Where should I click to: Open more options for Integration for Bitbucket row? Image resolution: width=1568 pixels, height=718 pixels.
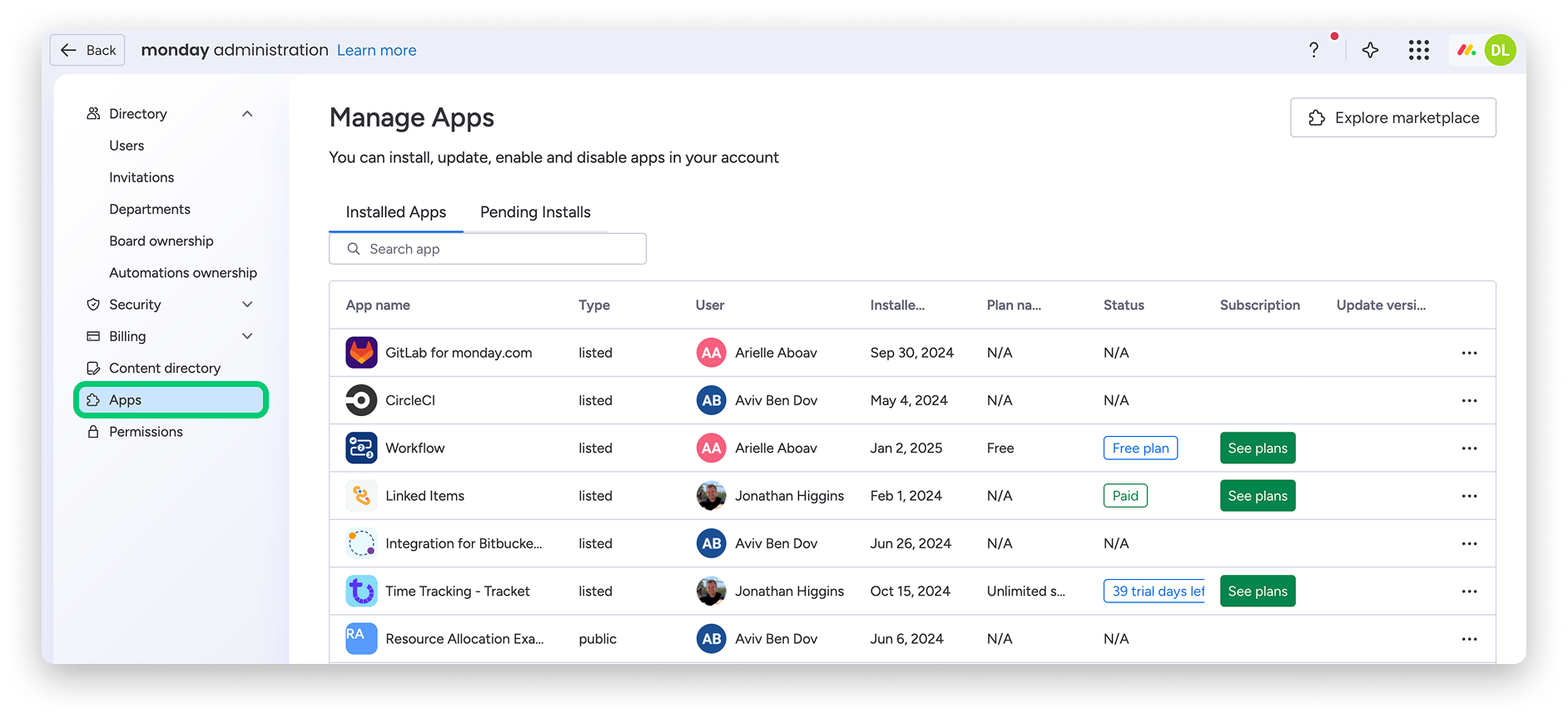(1470, 543)
